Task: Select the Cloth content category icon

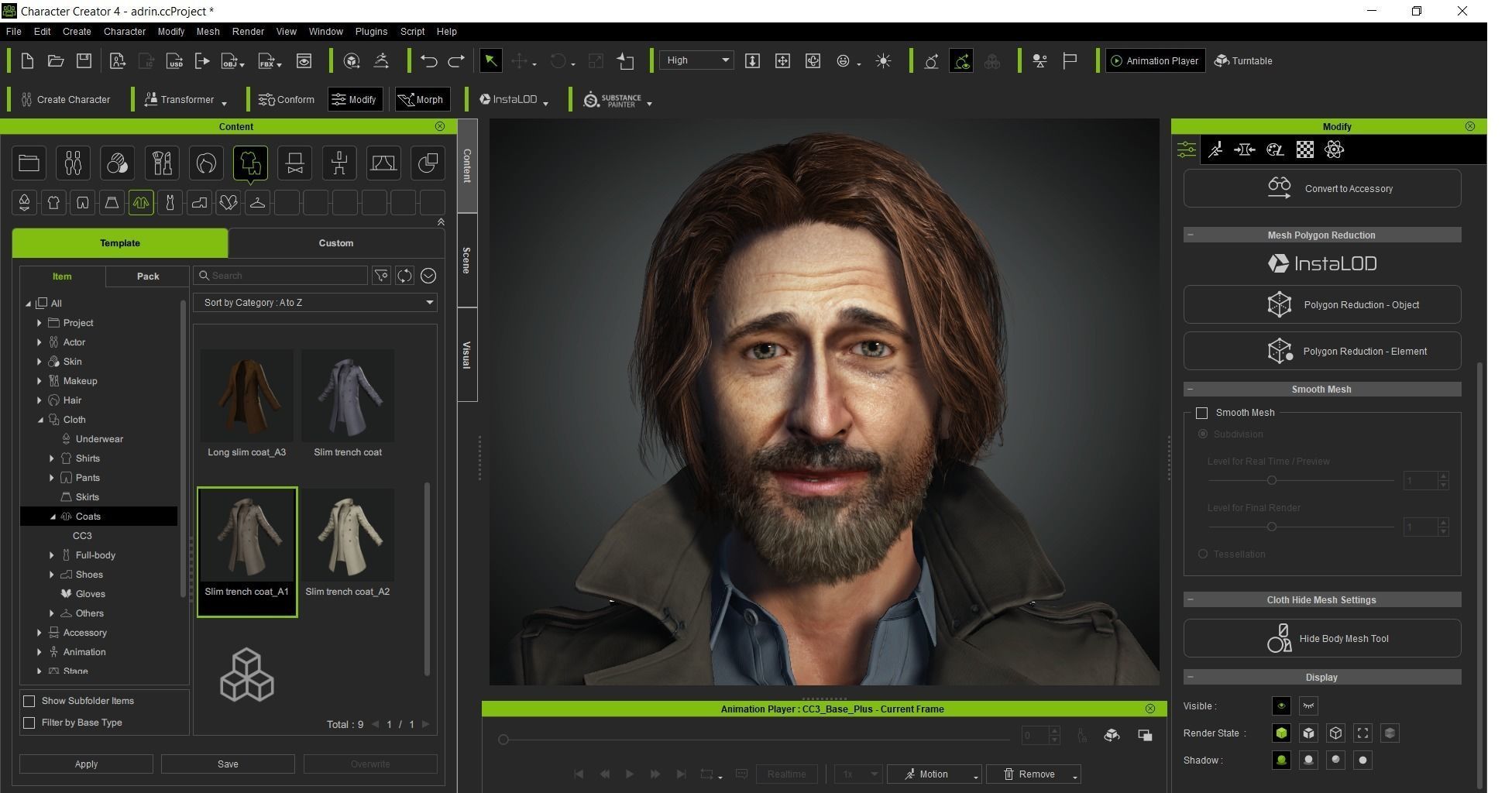Action: click(250, 163)
